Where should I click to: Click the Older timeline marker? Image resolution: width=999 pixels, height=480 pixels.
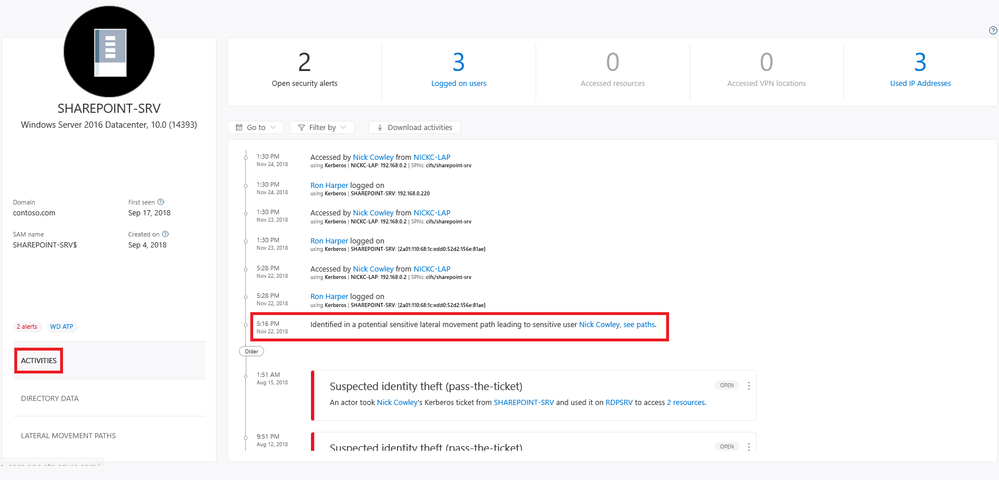(251, 351)
